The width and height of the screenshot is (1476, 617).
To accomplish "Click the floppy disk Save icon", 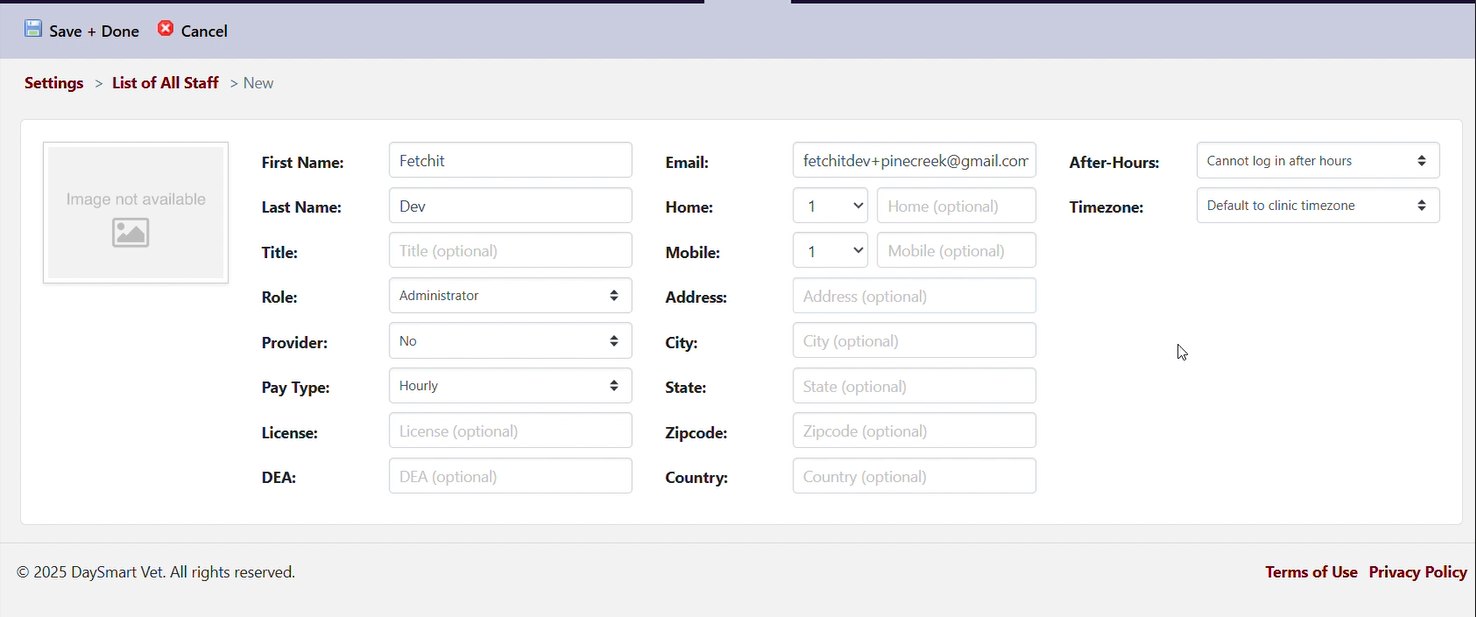I will 33,29.
